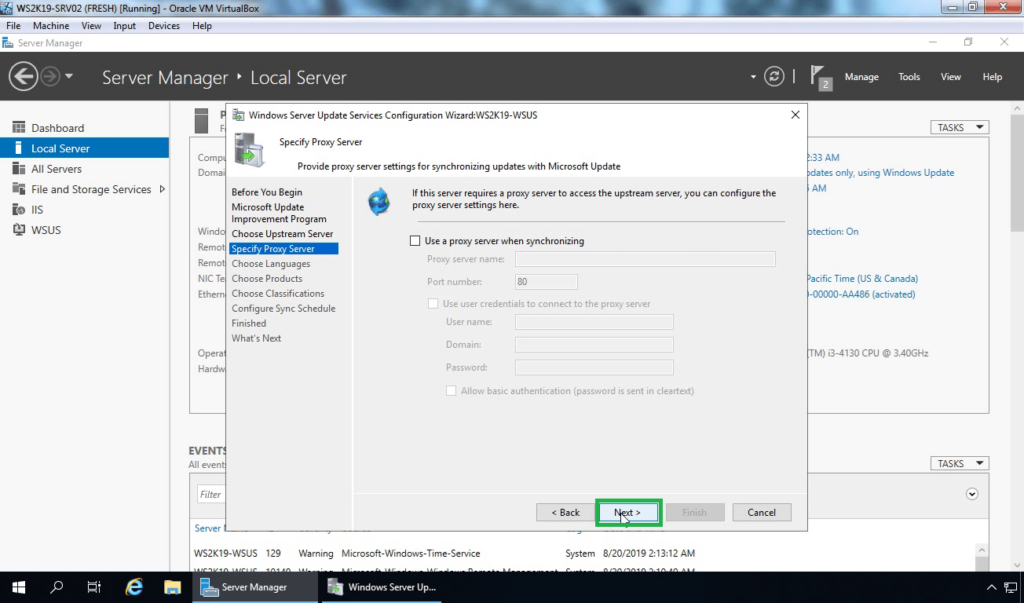Image resolution: width=1024 pixels, height=603 pixels.
Task: Open the Manage menu
Action: tap(861, 76)
